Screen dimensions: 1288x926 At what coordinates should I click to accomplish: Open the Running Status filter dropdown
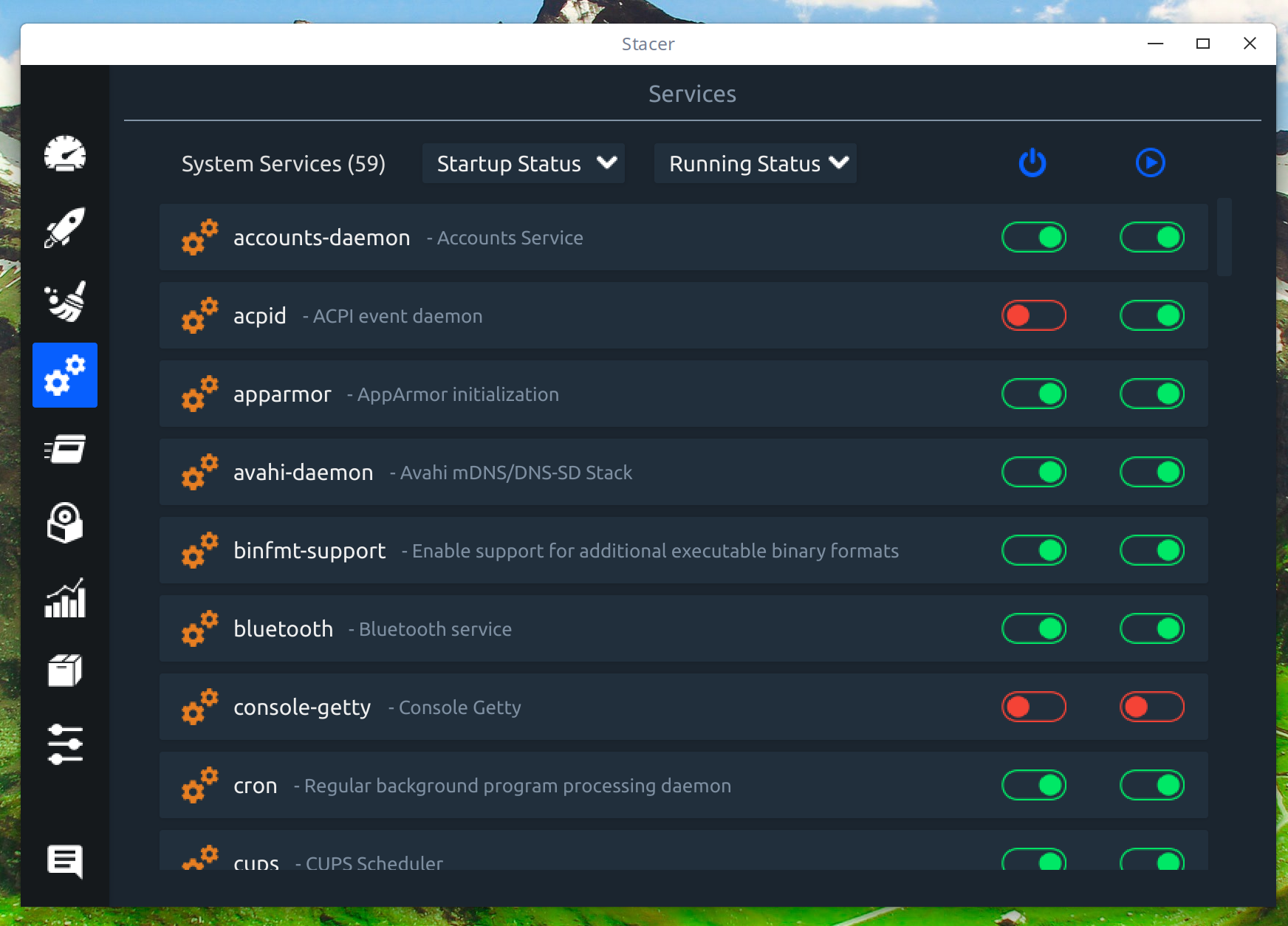pos(756,163)
